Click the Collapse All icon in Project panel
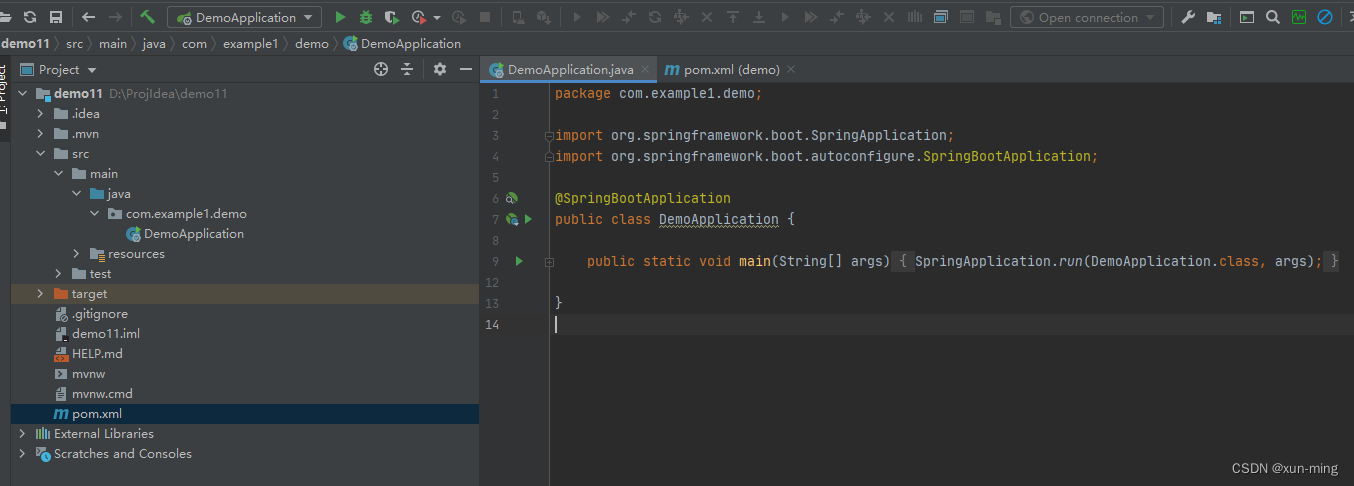The height and width of the screenshot is (486, 1354). [x=407, y=69]
